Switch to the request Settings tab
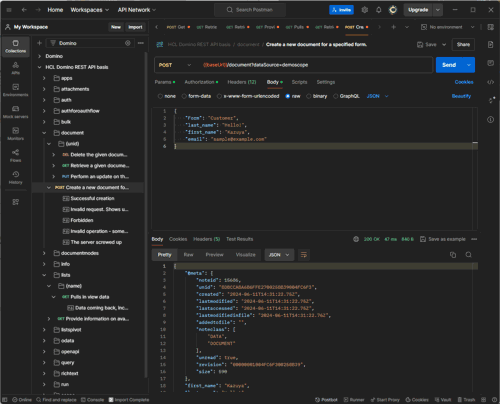 [326, 82]
